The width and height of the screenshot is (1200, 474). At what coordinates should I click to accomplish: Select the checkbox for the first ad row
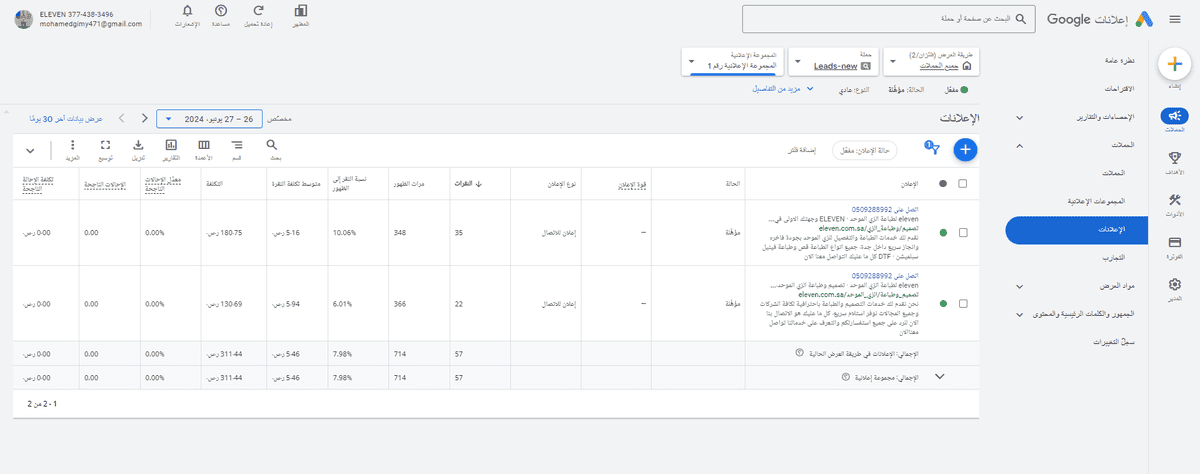[963, 232]
